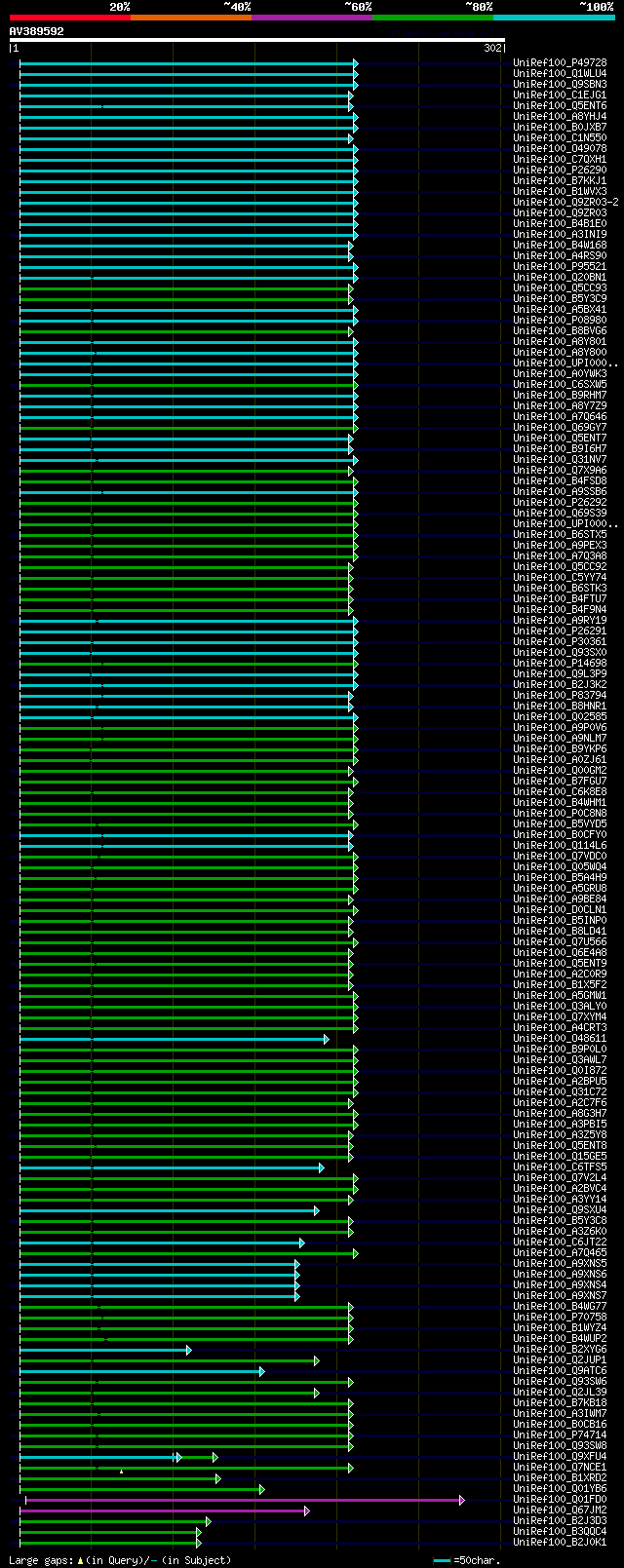
Task: Select hit label UniRef100_P83794
Action: (560, 695)
